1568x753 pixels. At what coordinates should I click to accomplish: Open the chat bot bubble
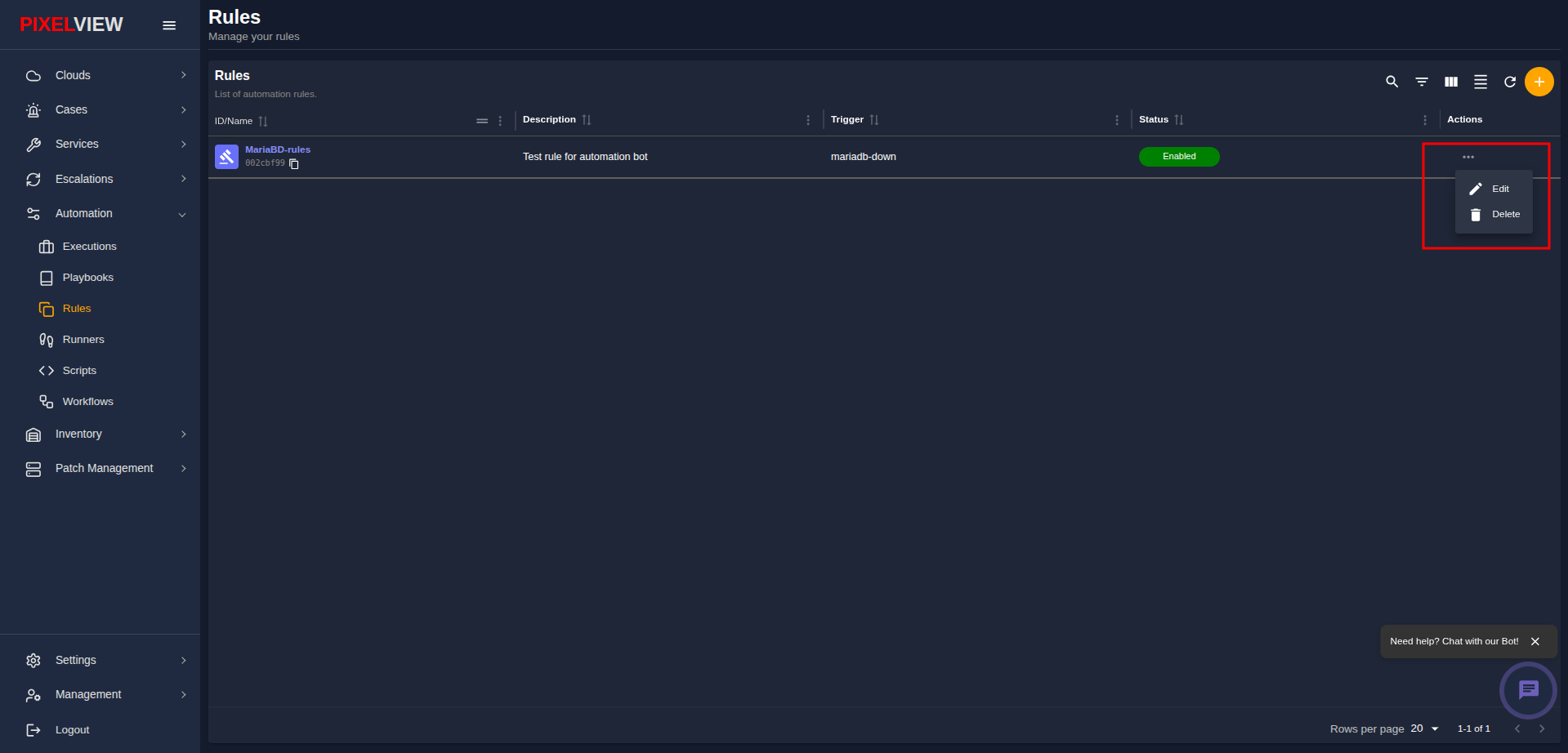point(1528,690)
